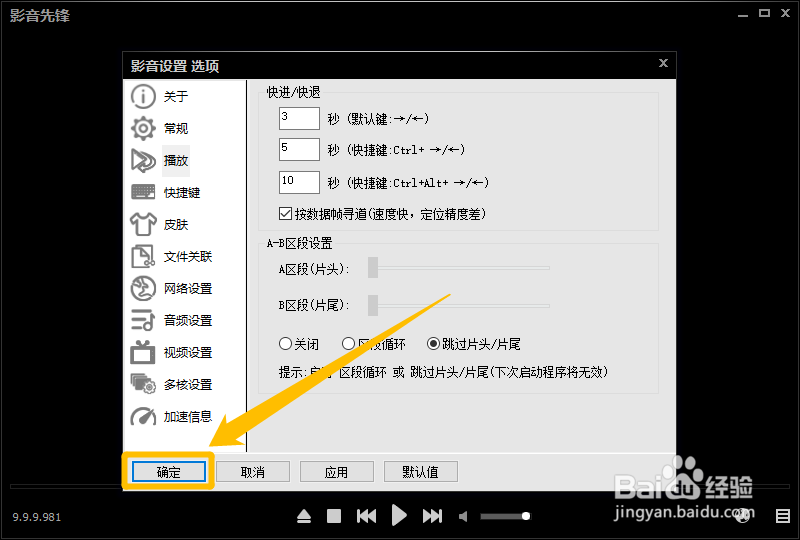
Task: Select 跳过片头/片尾 radio option
Action: coord(433,343)
